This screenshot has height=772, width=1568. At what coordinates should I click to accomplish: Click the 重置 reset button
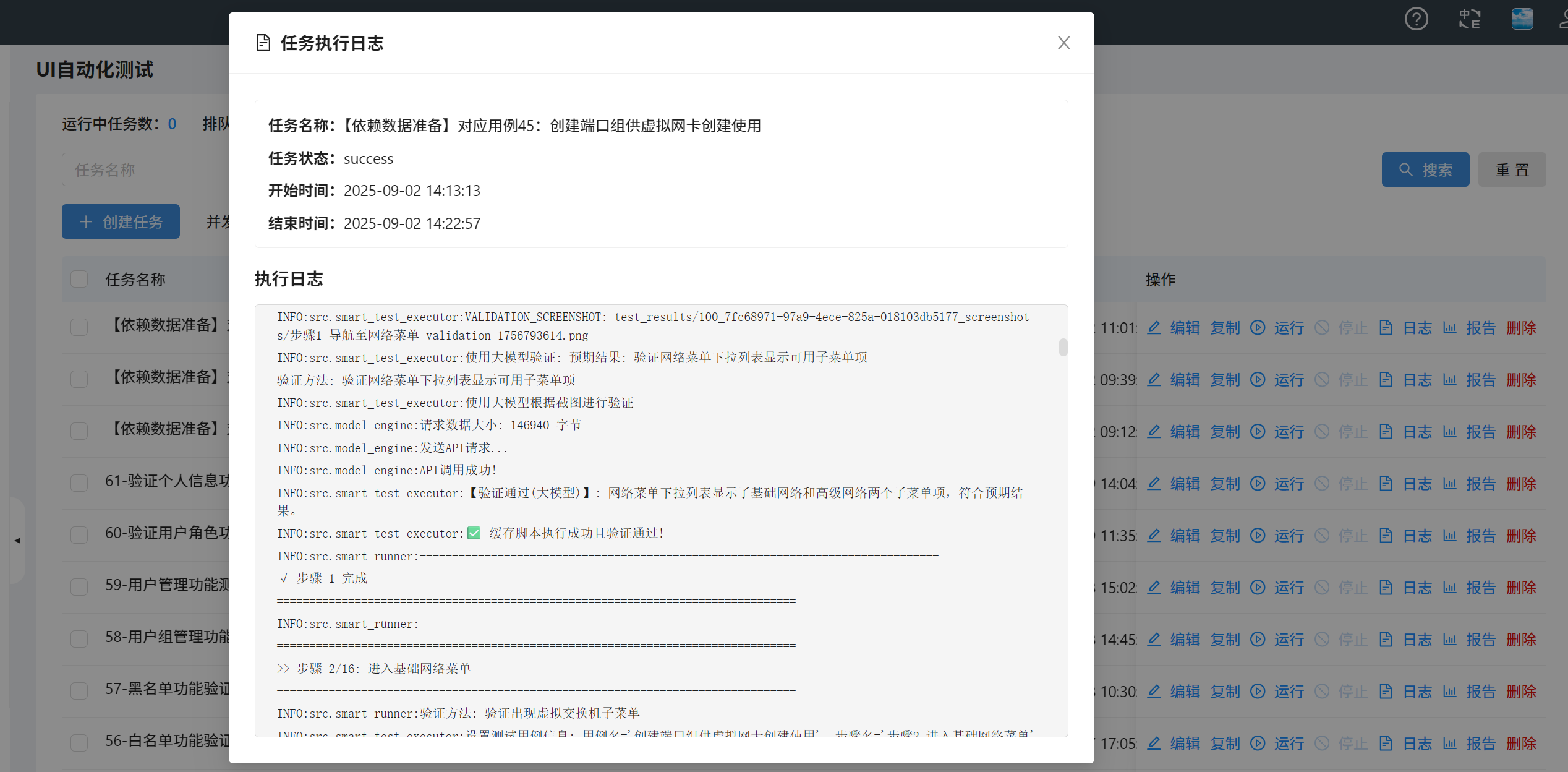(x=1512, y=169)
